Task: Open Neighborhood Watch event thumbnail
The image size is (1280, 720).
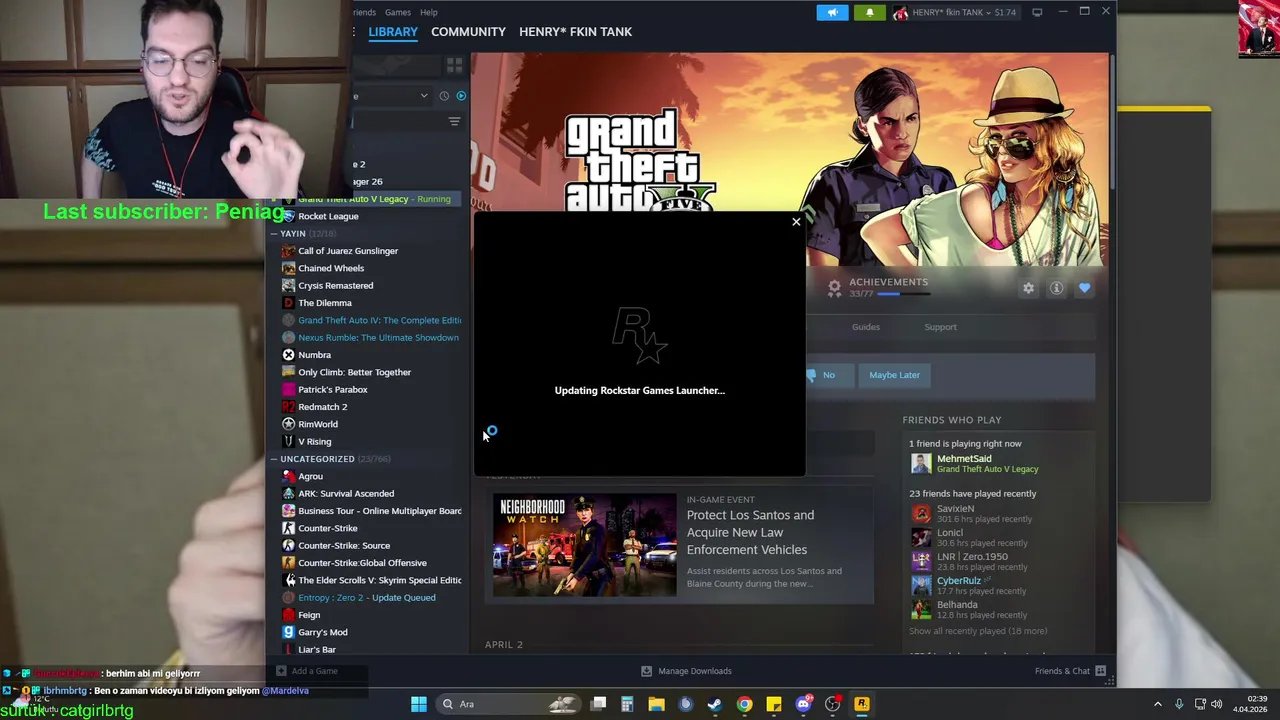Action: tap(584, 545)
